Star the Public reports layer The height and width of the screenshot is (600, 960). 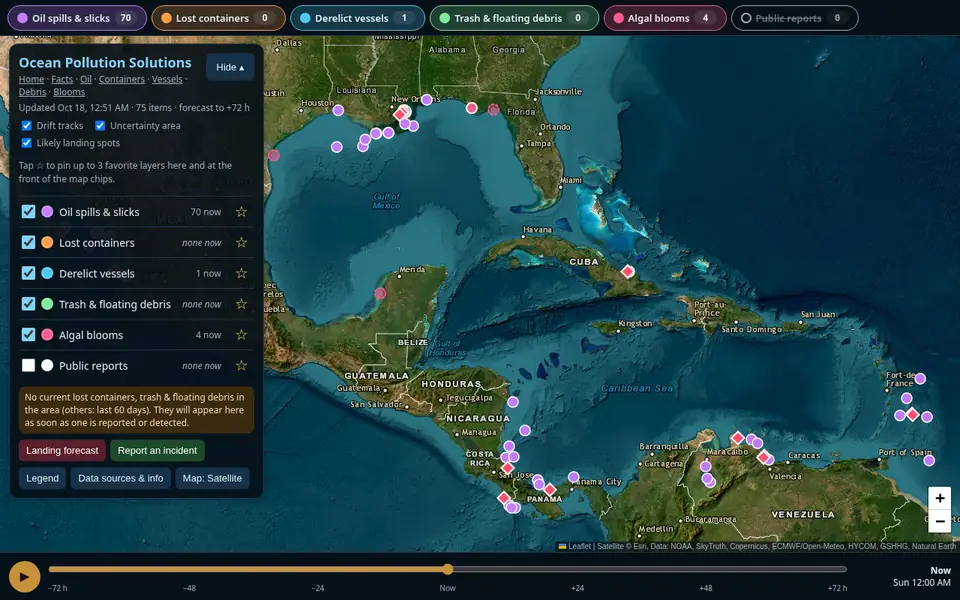point(241,366)
